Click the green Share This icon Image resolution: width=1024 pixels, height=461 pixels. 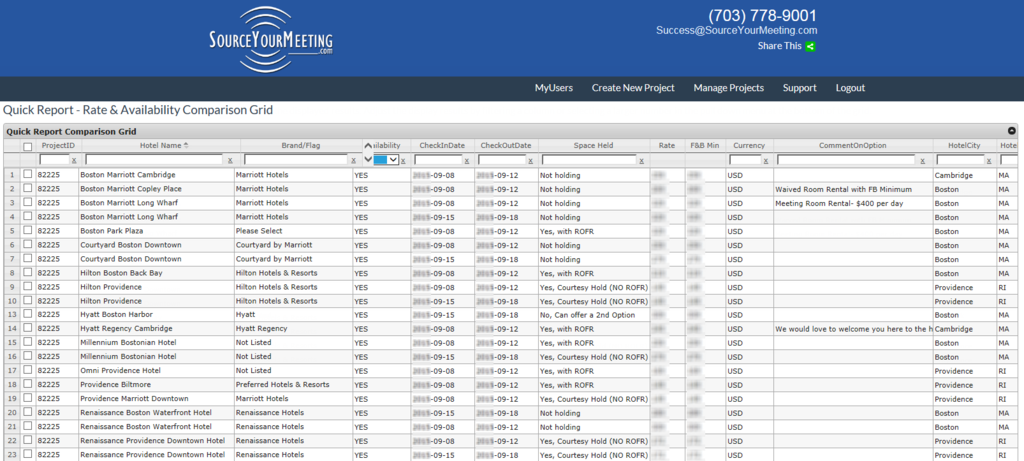(810, 46)
